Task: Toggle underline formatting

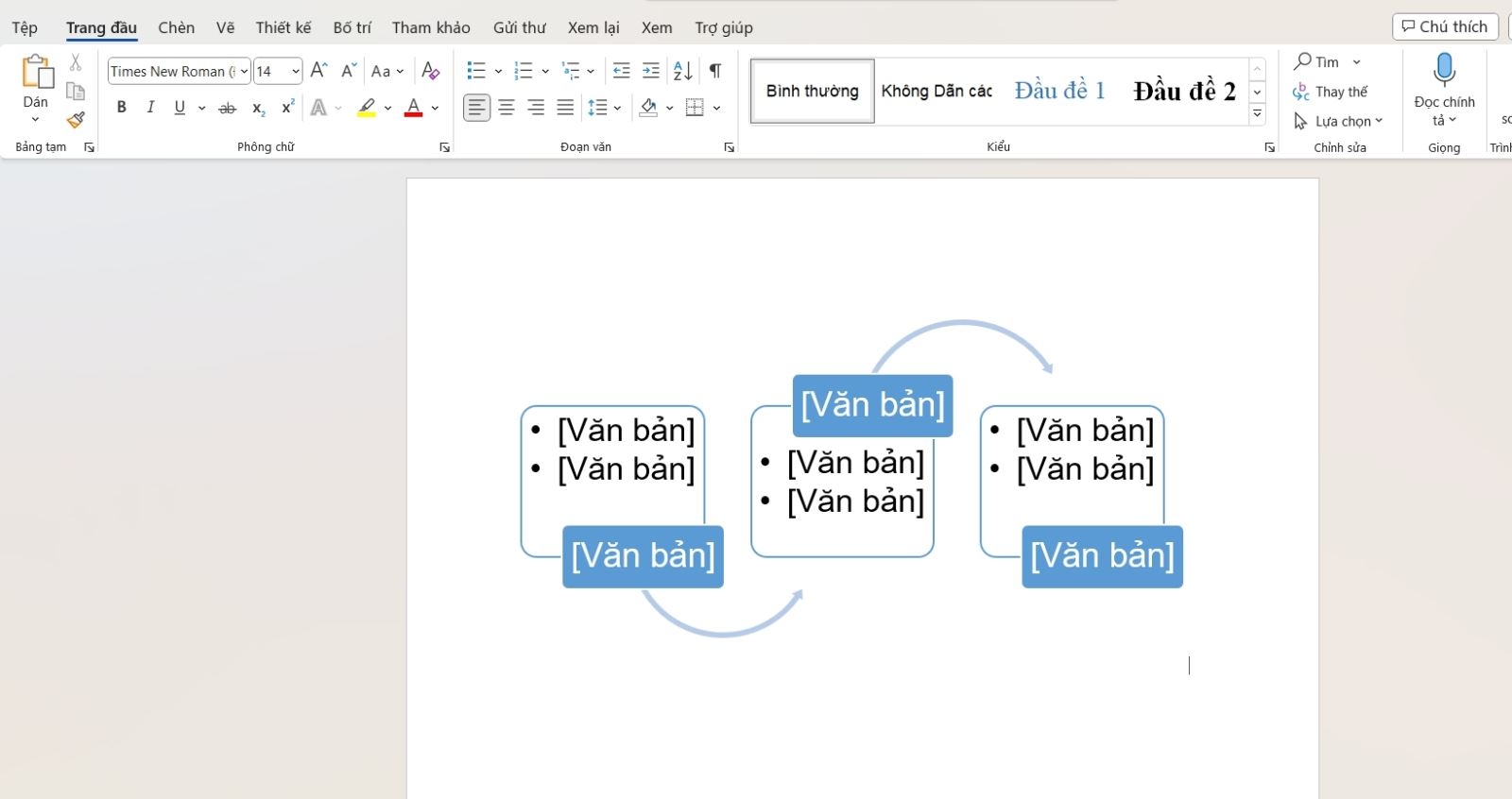Action: click(x=180, y=108)
